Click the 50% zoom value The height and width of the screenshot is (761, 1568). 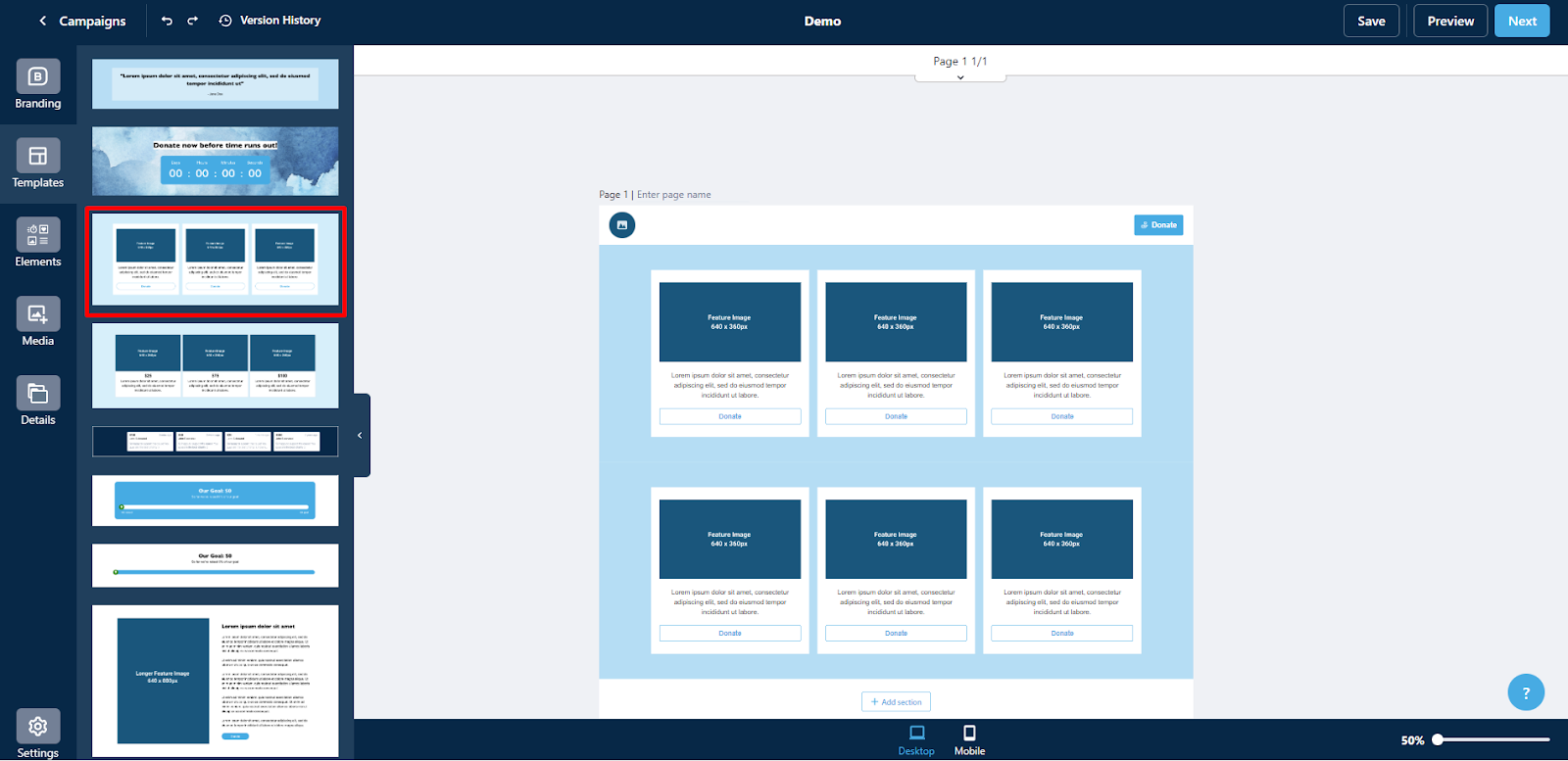1412,740
